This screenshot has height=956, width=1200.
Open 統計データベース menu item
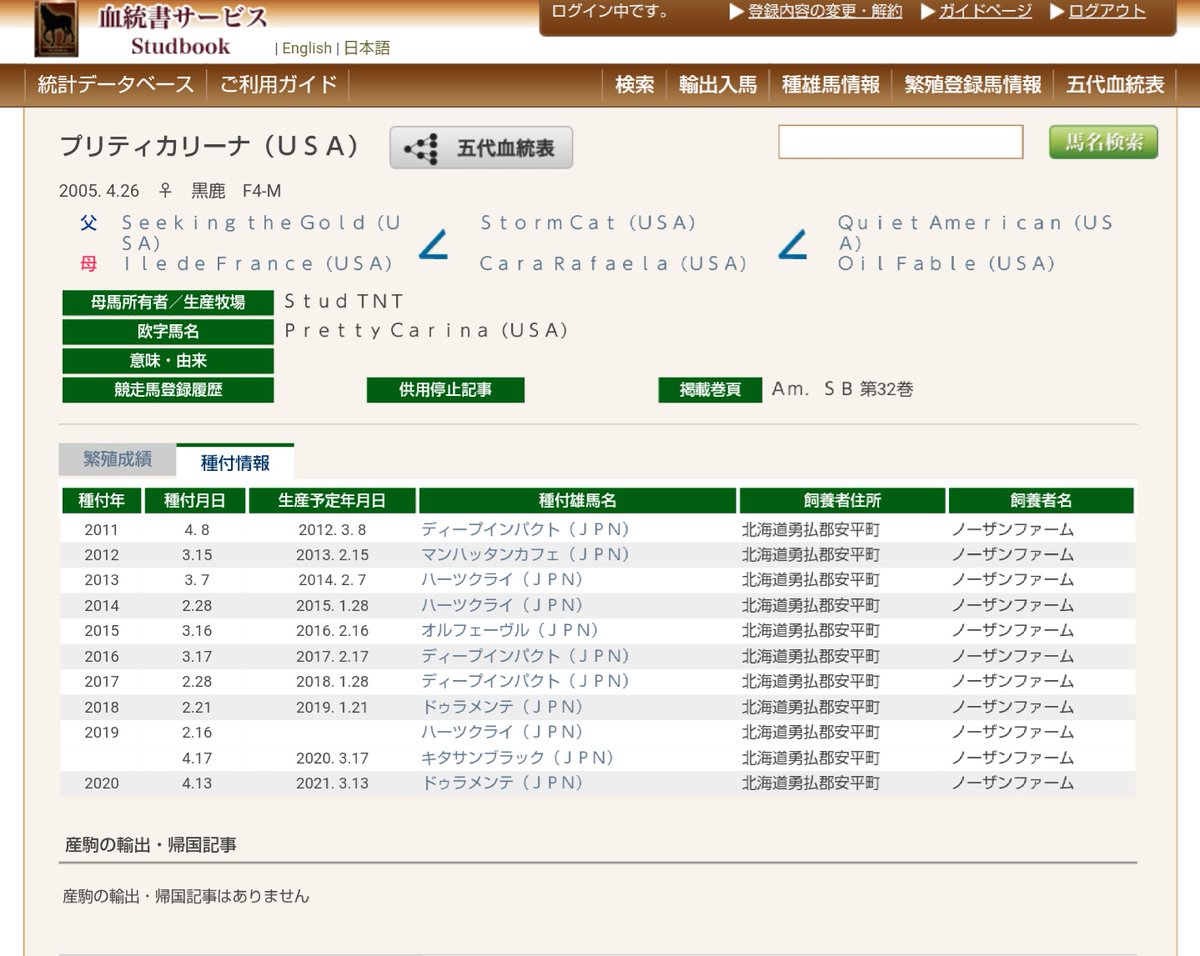tap(116, 85)
